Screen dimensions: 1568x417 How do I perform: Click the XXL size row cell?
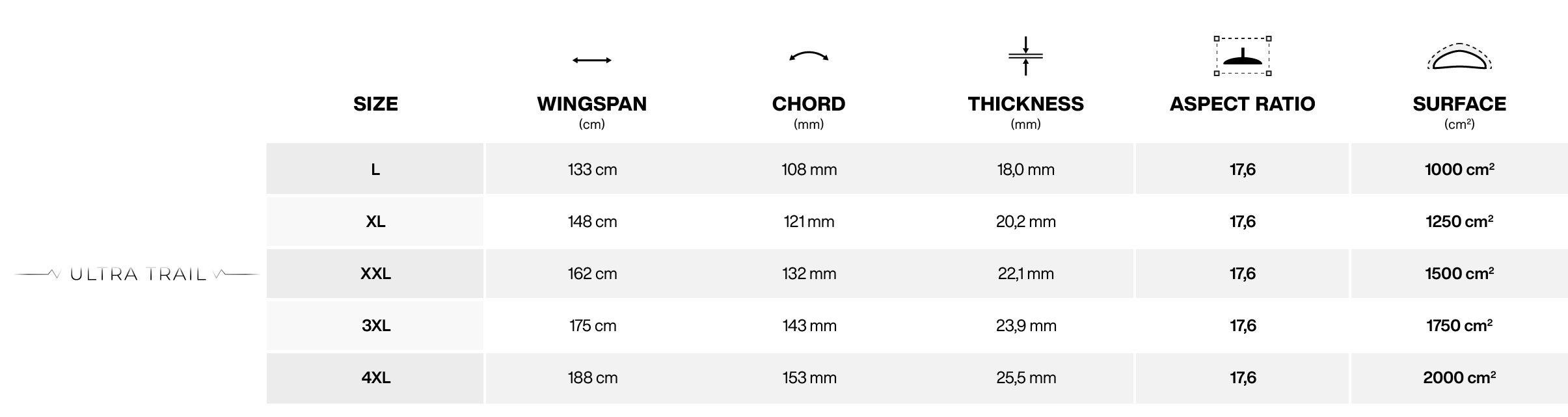pos(375,273)
